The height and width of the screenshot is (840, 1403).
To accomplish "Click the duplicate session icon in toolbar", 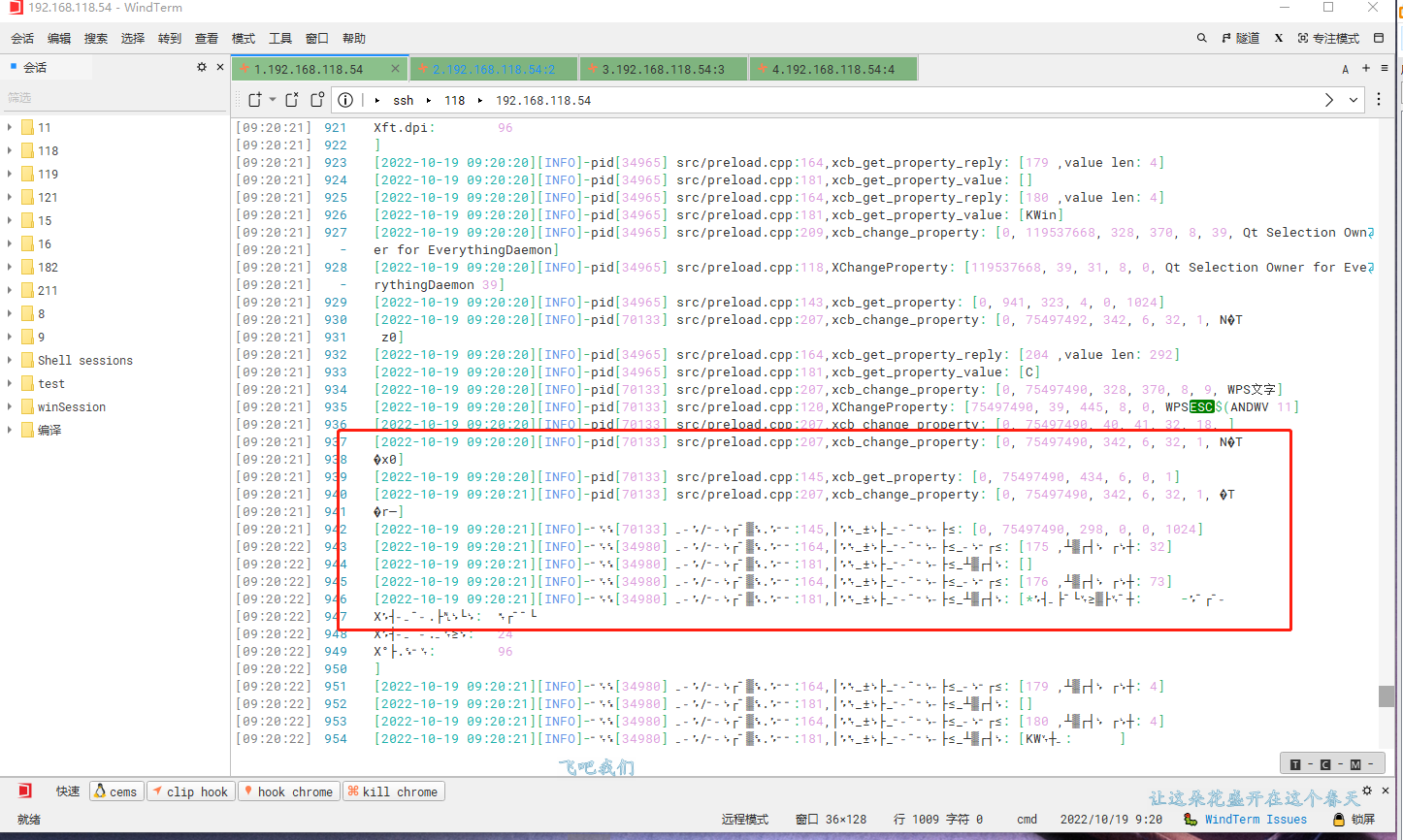I will point(317,100).
